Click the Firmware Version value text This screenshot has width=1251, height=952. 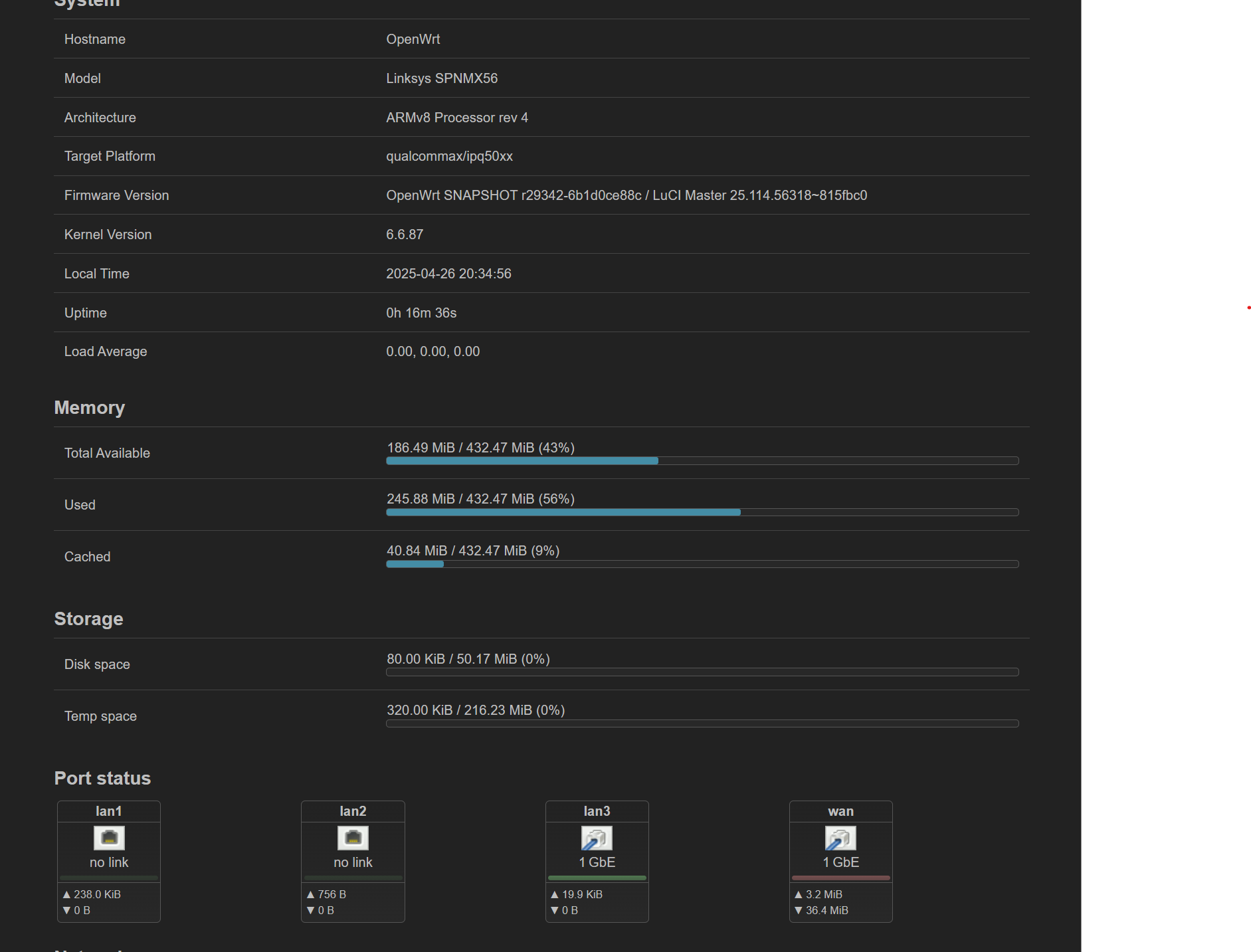(626, 195)
